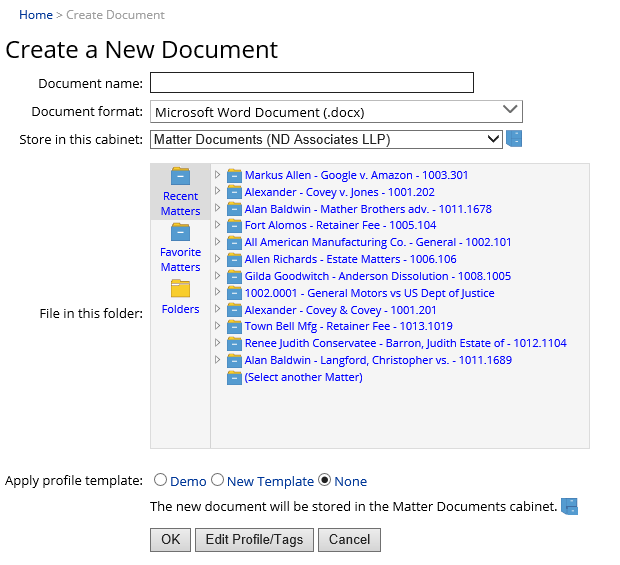620x565 pixels.
Task: Click the Recent Matters folder icon
Action: pyautogui.click(x=180, y=177)
